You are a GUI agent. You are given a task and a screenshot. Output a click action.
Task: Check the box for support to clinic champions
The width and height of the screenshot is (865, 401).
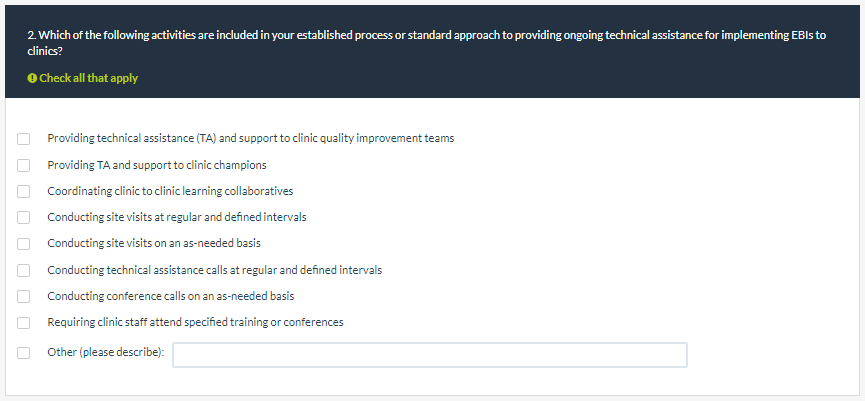pos(24,165)
